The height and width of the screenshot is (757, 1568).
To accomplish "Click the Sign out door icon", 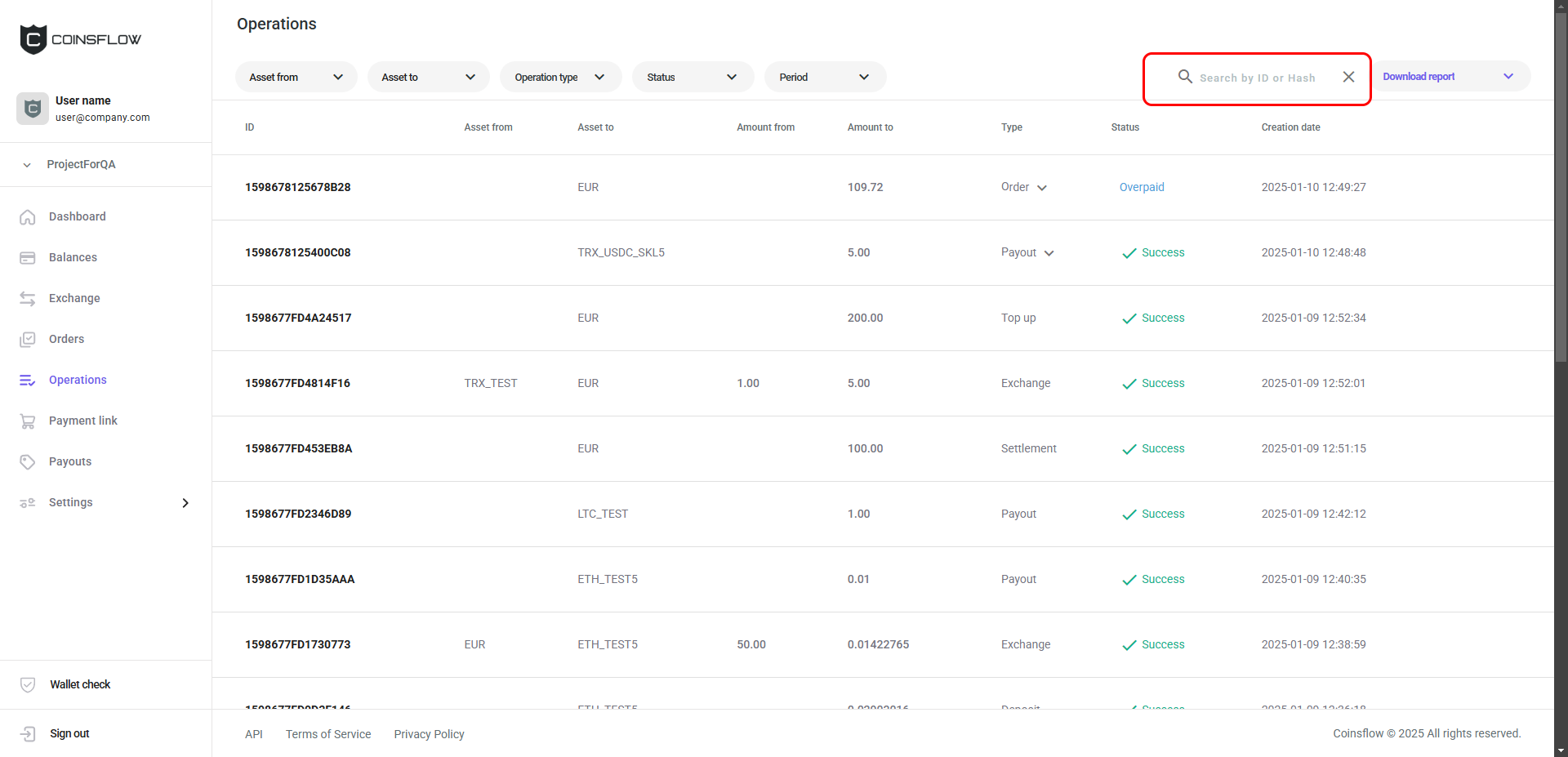I will (28, 734).
